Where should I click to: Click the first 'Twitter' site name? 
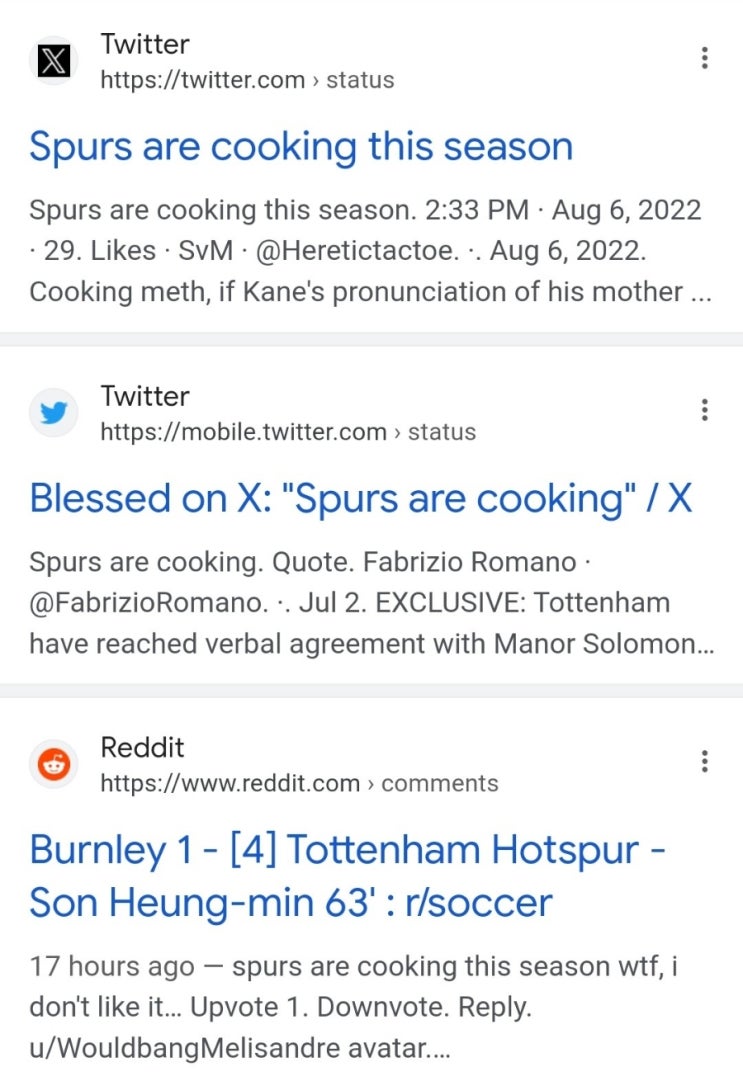145,44
